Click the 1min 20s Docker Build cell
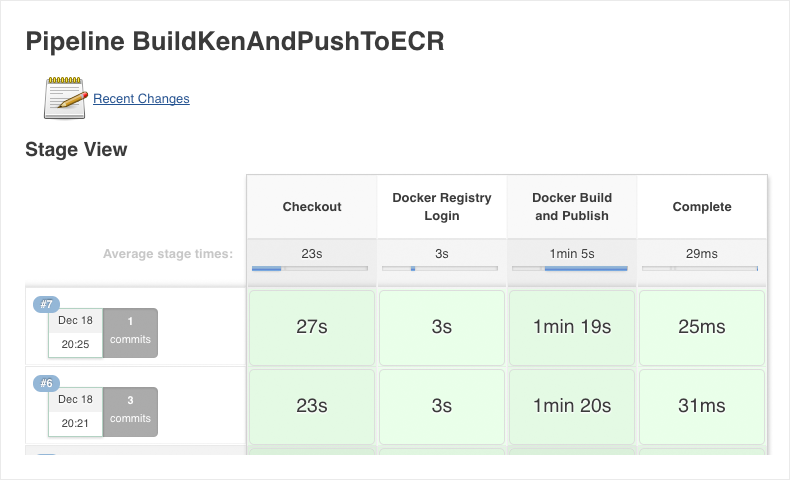 point(572,406)
